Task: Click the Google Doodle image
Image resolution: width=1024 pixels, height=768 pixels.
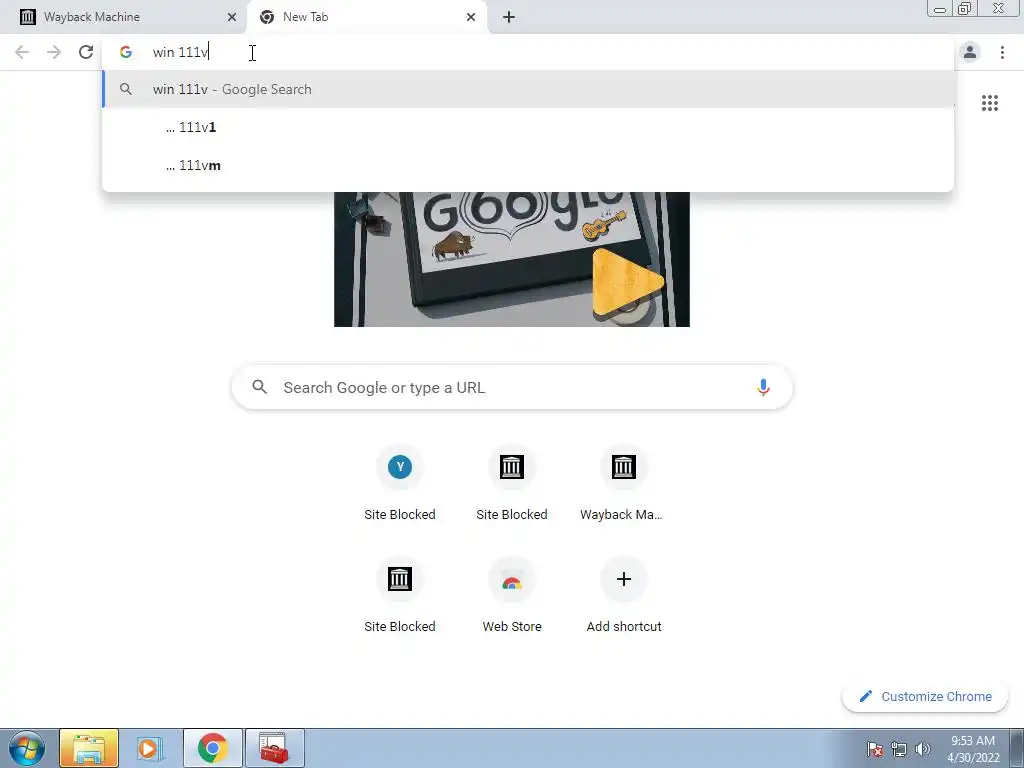Action: point(512,259)
